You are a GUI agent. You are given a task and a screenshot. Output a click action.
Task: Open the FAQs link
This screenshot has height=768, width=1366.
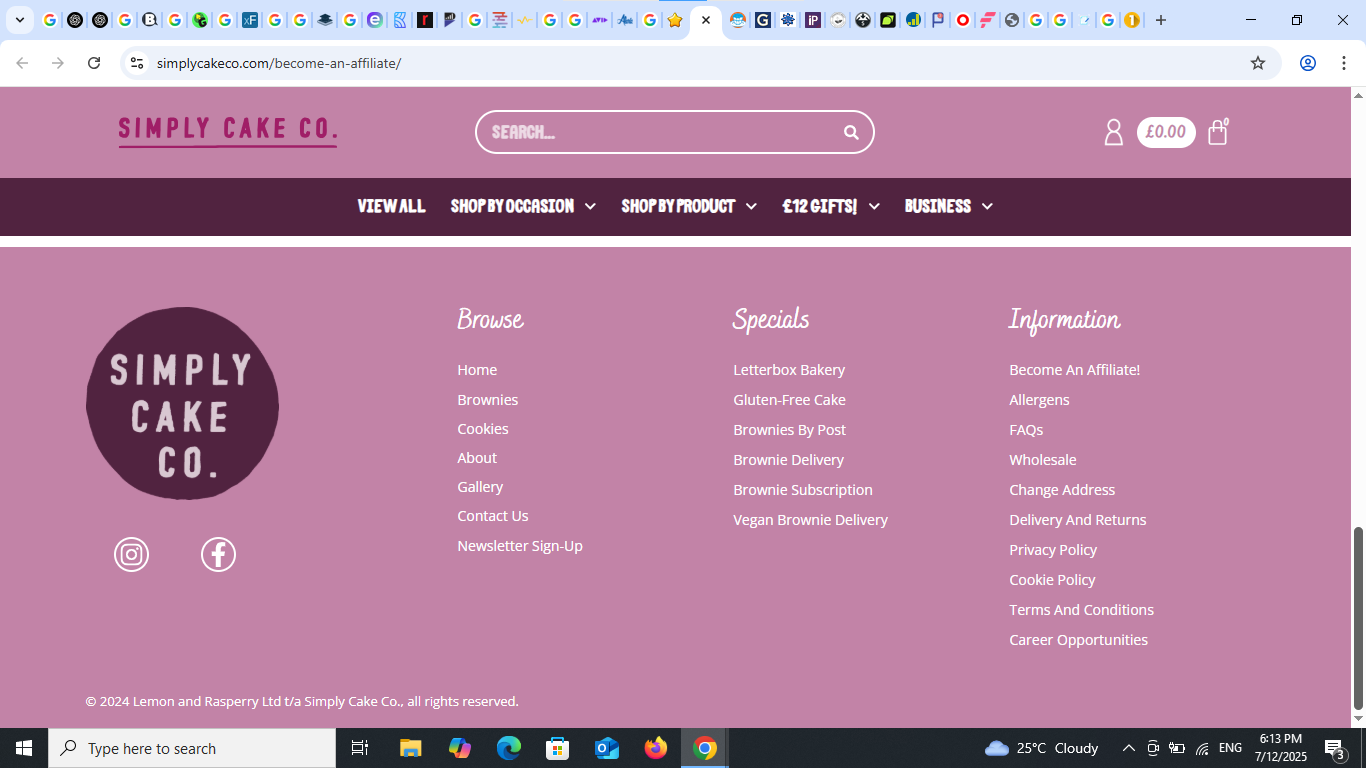(1026, 430)
